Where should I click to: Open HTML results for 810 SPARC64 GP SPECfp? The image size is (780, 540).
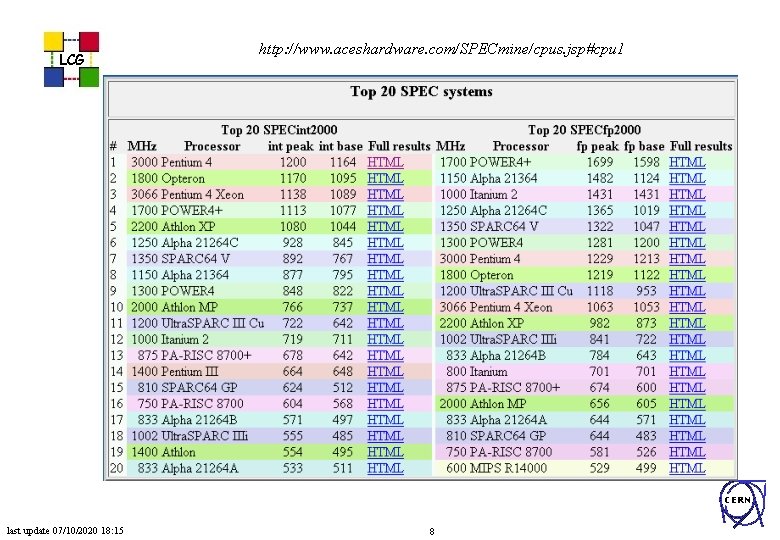(687, 436)
